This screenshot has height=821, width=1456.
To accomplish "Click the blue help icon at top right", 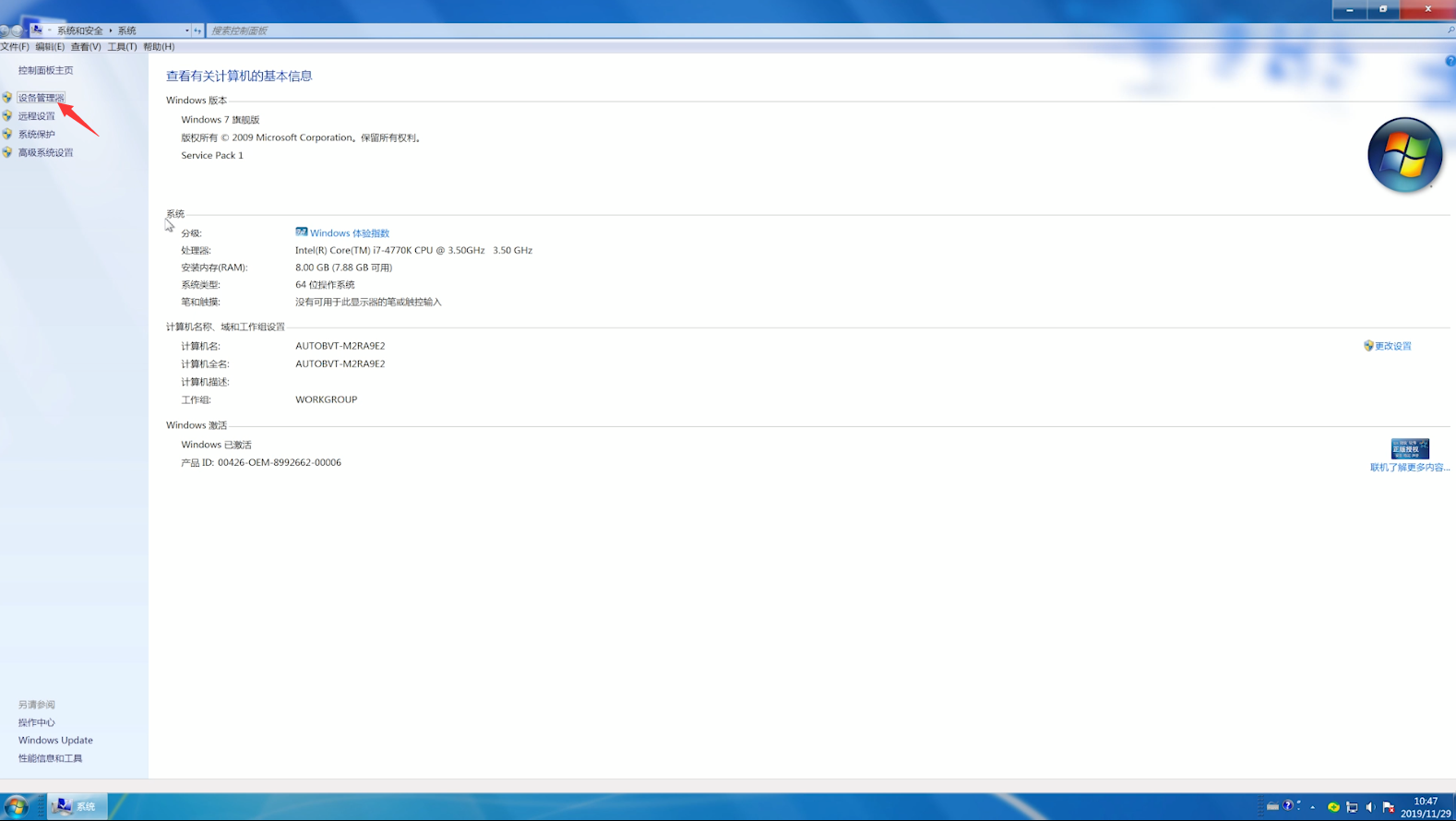I will click(1450, 61).
